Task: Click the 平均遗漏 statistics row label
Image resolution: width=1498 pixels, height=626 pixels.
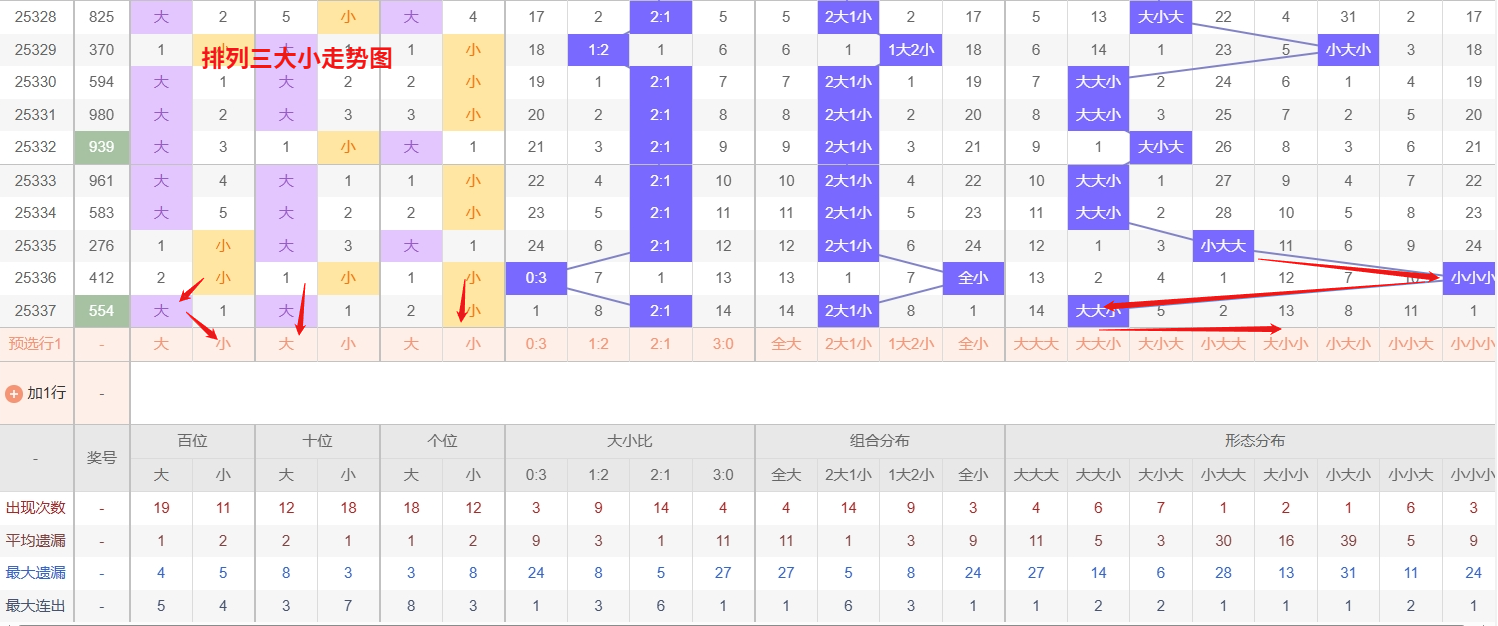Action: [x=36, y=541]
